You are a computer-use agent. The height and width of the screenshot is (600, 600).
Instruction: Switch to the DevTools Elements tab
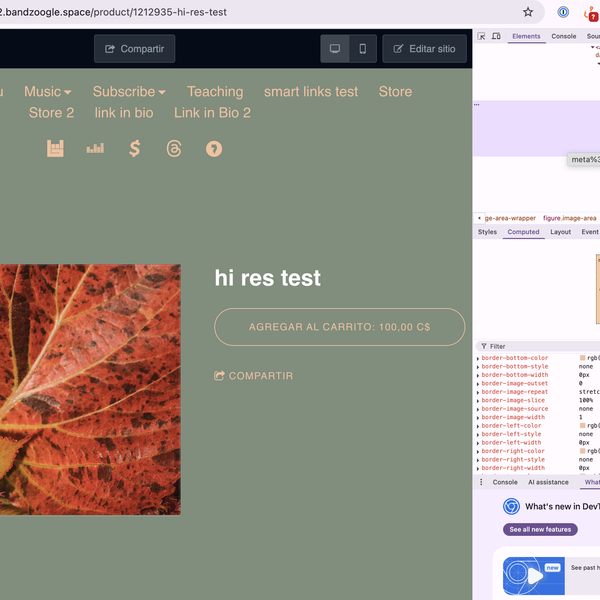coord(526,36)
